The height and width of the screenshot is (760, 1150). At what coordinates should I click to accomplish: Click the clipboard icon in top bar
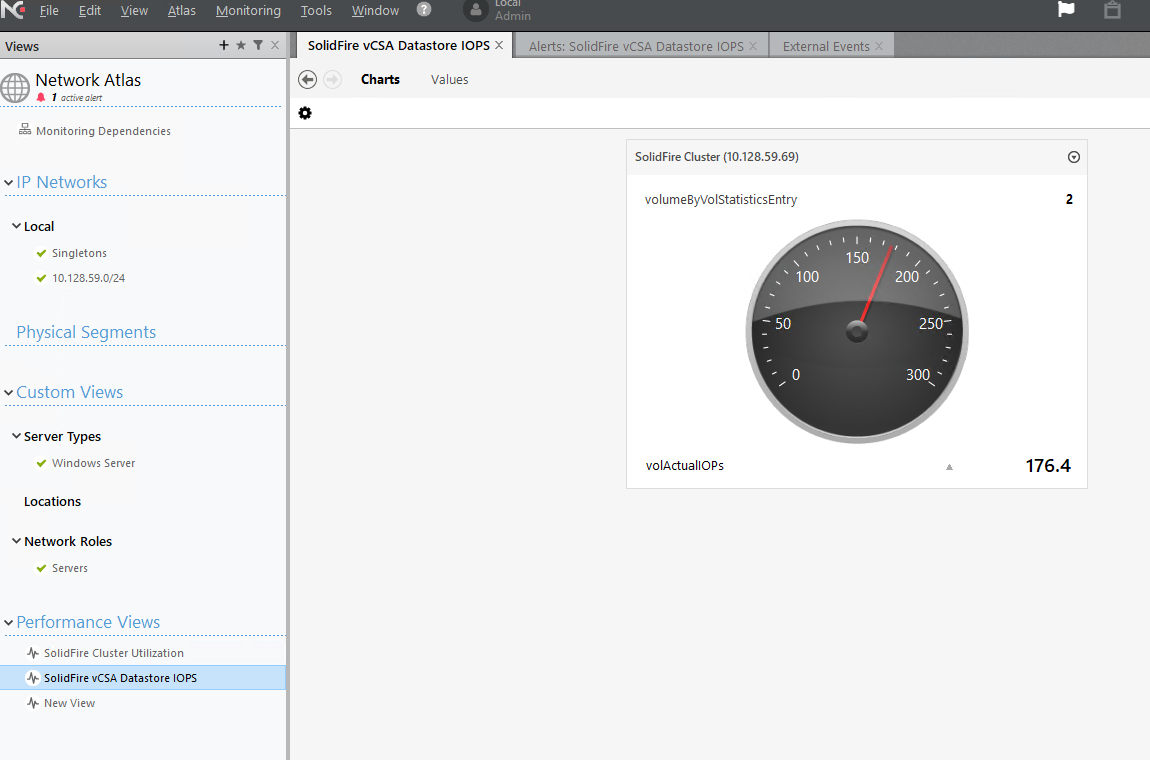pyautogui.click(x=1112, y=10)
